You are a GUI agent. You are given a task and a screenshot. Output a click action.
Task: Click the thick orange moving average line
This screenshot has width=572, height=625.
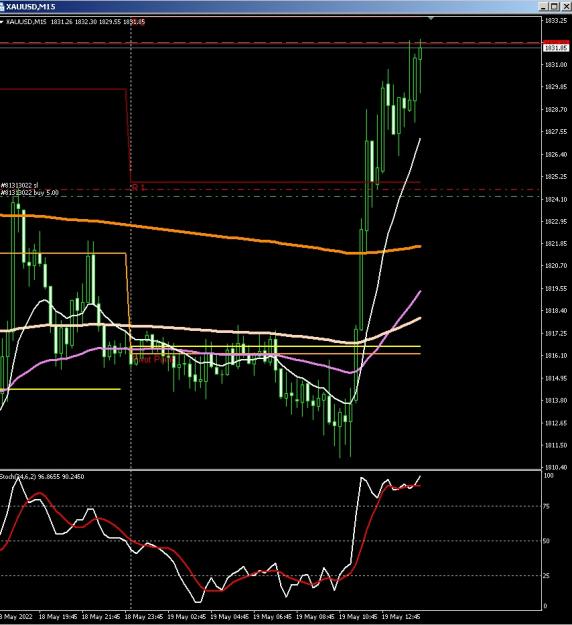pyautogui.click(x=239, y=238)
